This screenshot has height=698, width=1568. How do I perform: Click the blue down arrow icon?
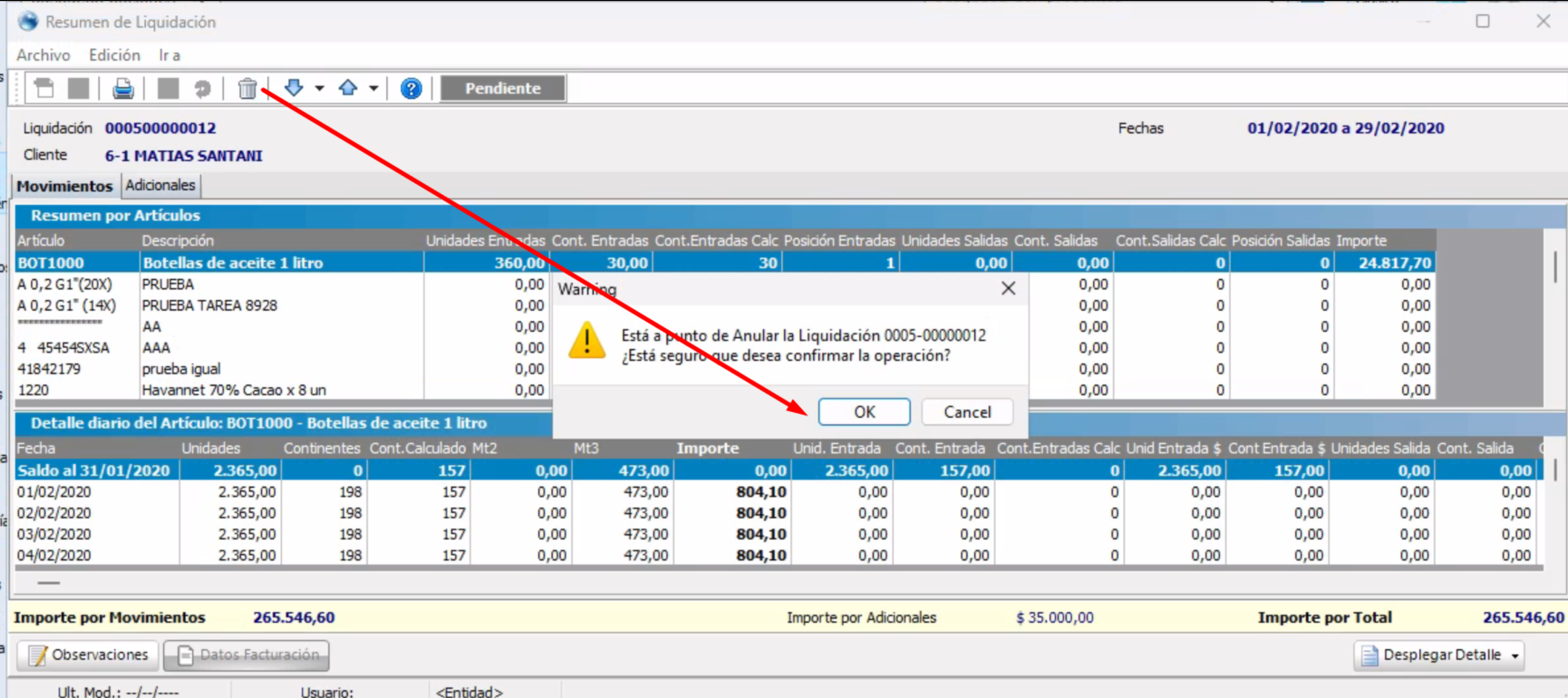(x=294, y=88)
